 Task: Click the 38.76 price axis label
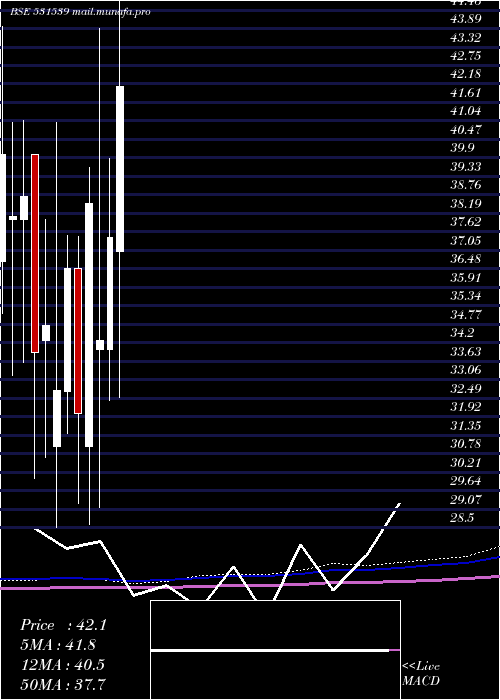pyautogui.click(x=466, y=185)
